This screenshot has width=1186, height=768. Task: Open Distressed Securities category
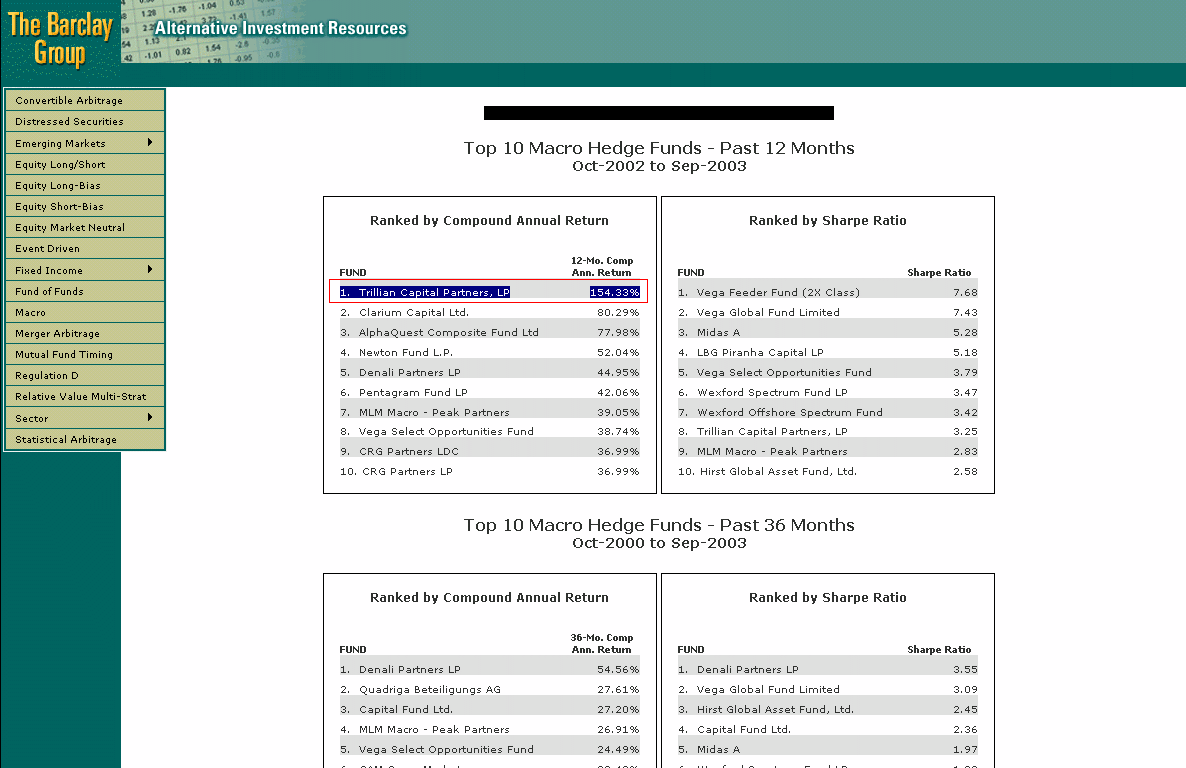pos(85,121)
